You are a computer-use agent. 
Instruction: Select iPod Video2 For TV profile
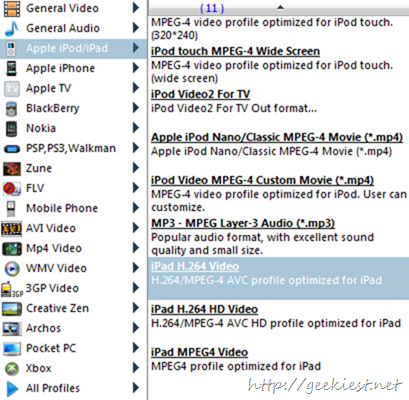click(200, 94)
